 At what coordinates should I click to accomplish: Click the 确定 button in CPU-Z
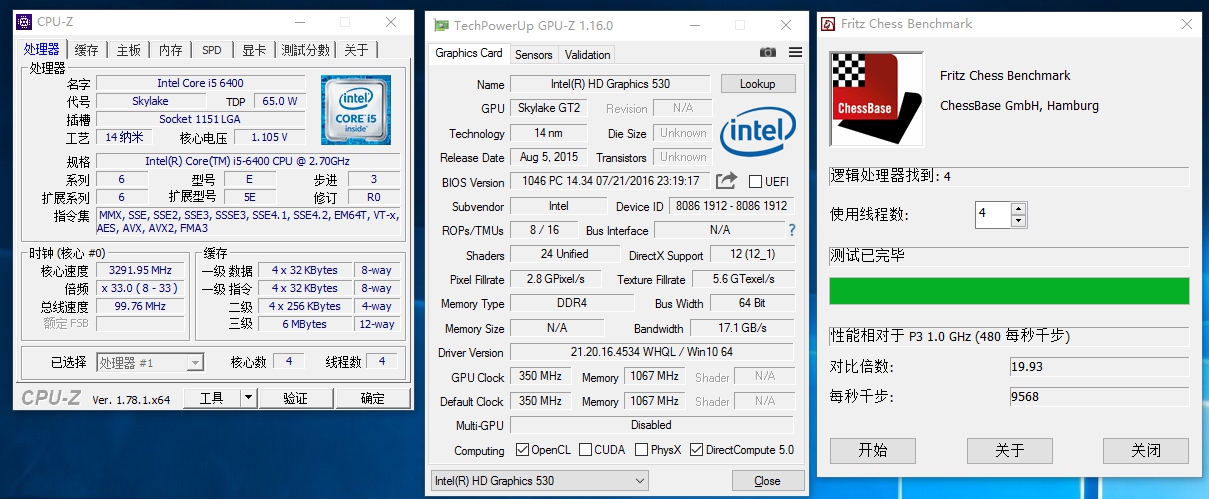tap(373, 398)
